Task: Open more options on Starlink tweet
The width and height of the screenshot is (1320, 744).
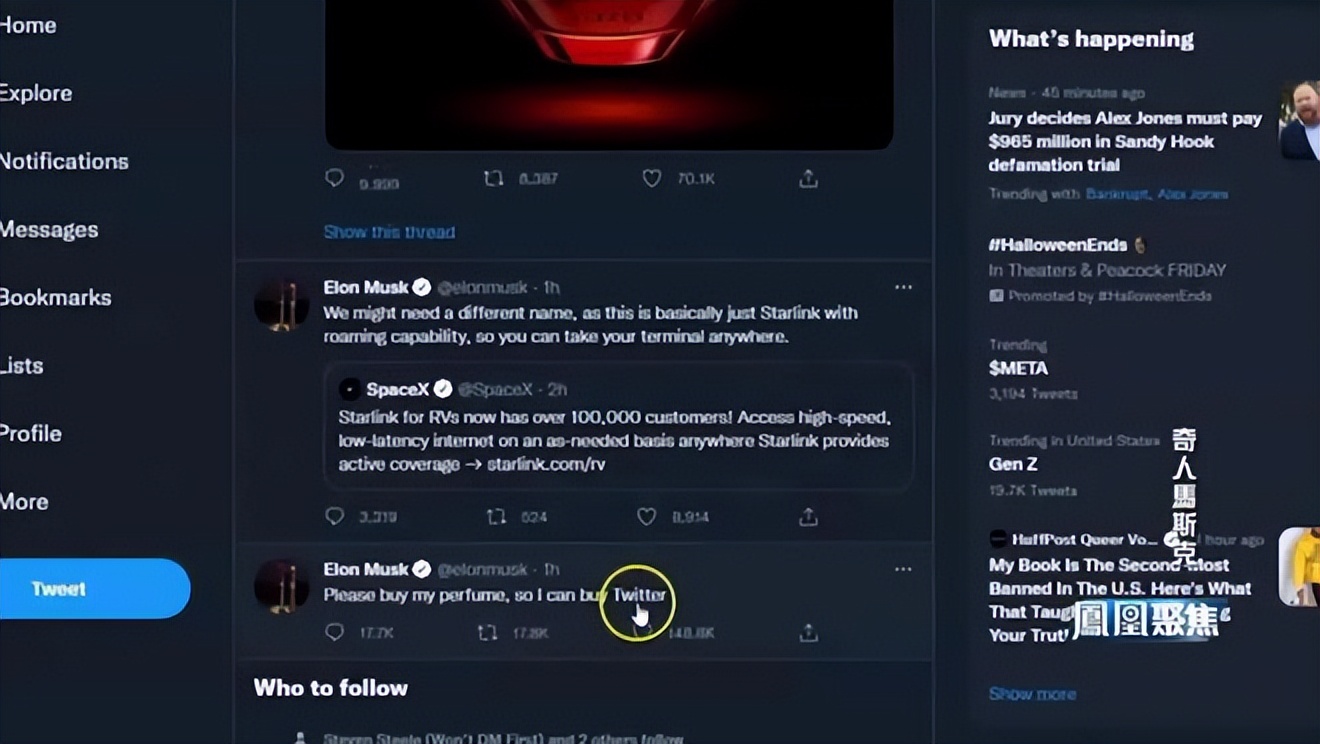Action: point(903,287)
